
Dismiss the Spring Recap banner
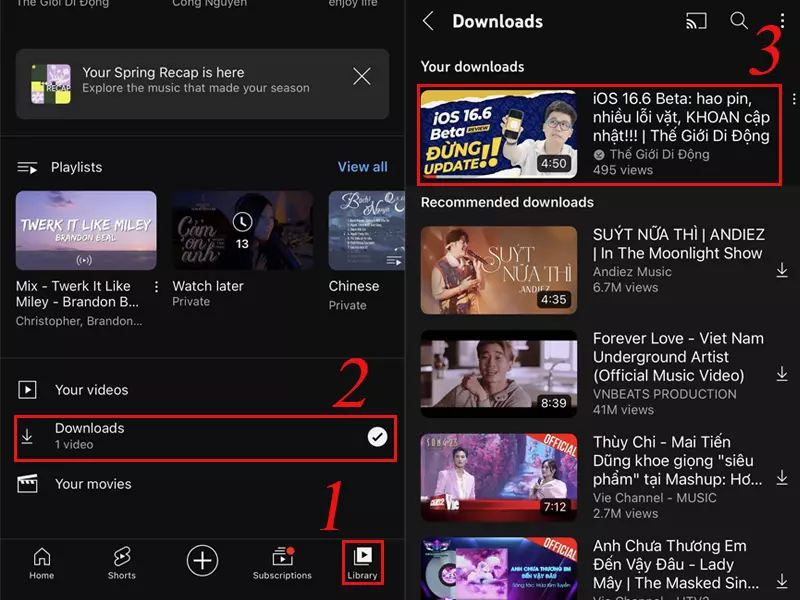(362, 77)
